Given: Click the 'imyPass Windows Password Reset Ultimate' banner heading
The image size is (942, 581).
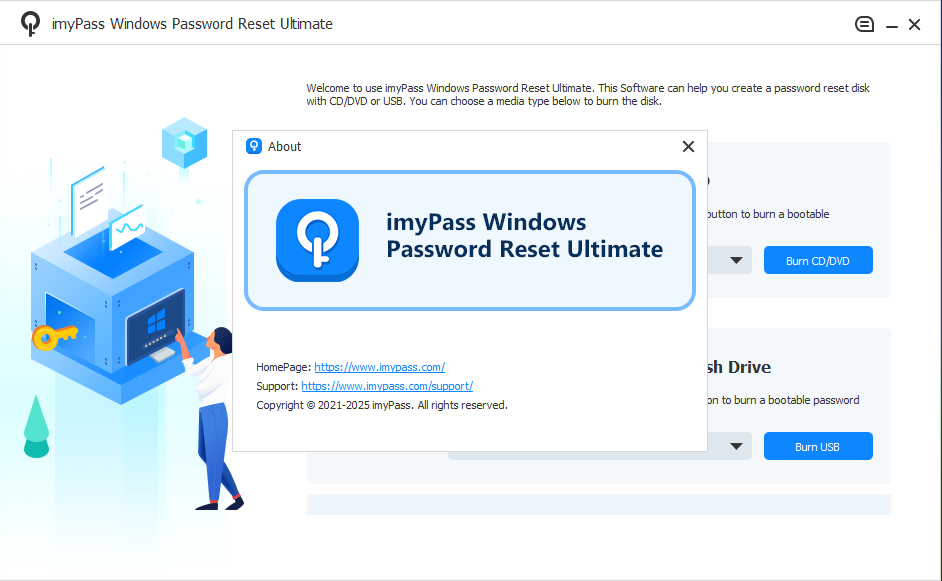Looking at the screenshot, I should tap(524, 236).
